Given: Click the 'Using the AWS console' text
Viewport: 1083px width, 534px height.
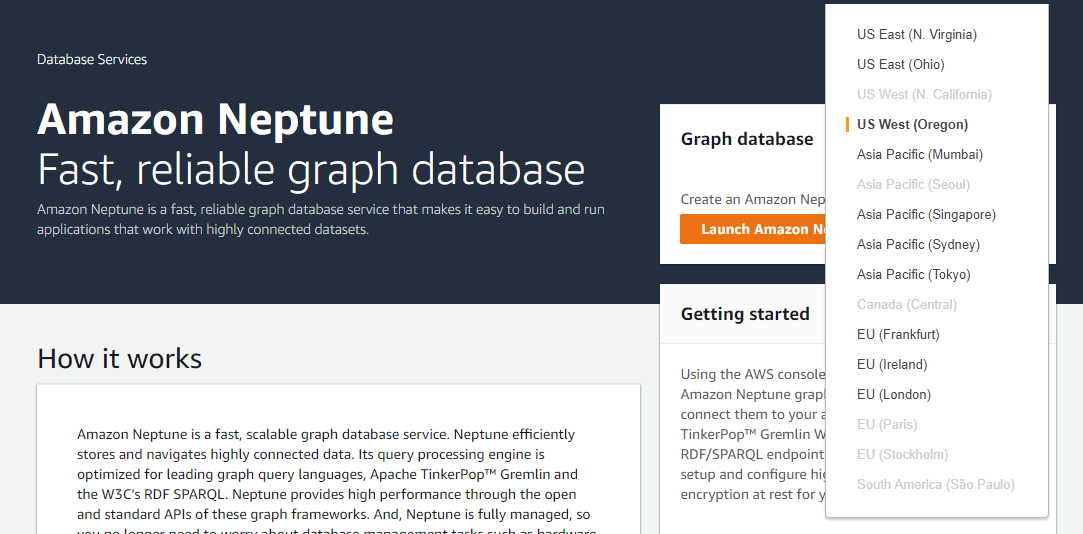Looking at the screenshot, I should (x=753, y=374).
